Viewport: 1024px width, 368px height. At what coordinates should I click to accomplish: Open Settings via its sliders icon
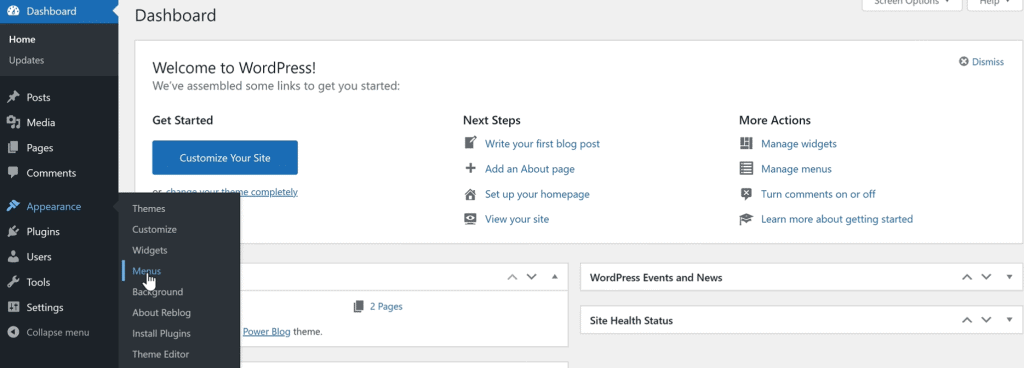[x=13, y=307]
